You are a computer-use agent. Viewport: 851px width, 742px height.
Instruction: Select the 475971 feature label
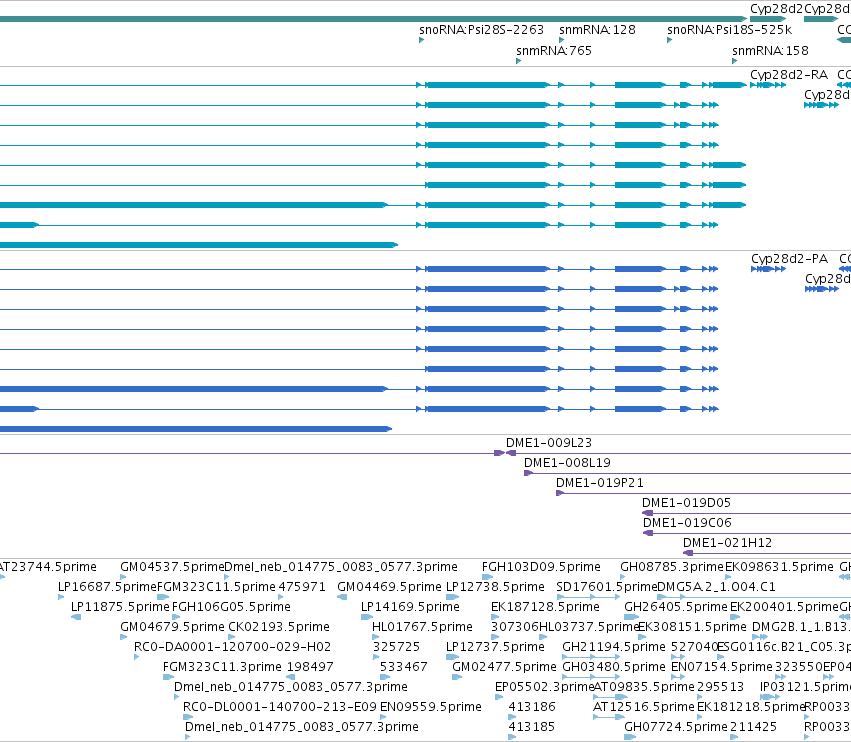pos(302,587)
